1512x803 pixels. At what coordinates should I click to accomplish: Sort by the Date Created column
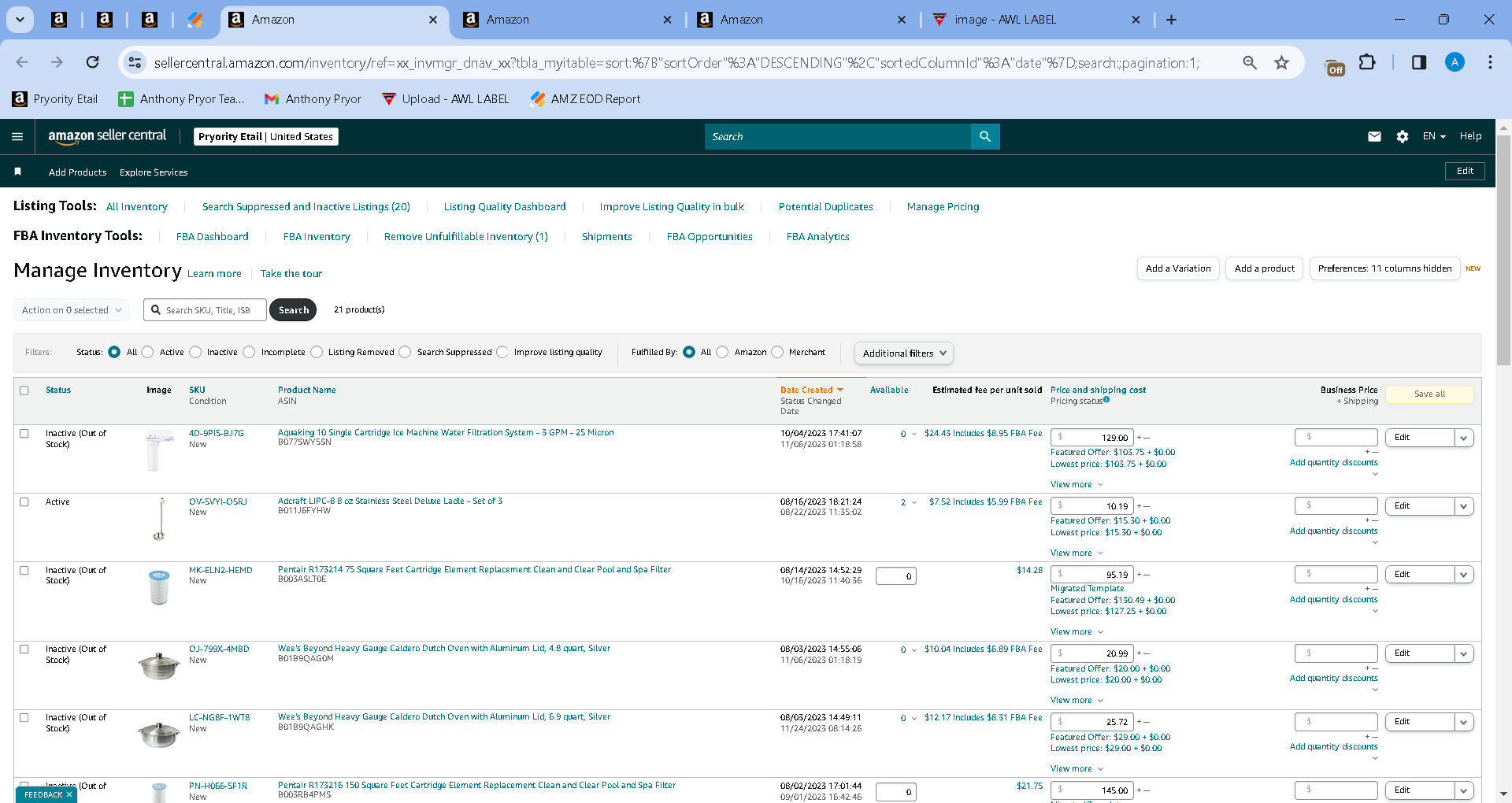(811, 390)
